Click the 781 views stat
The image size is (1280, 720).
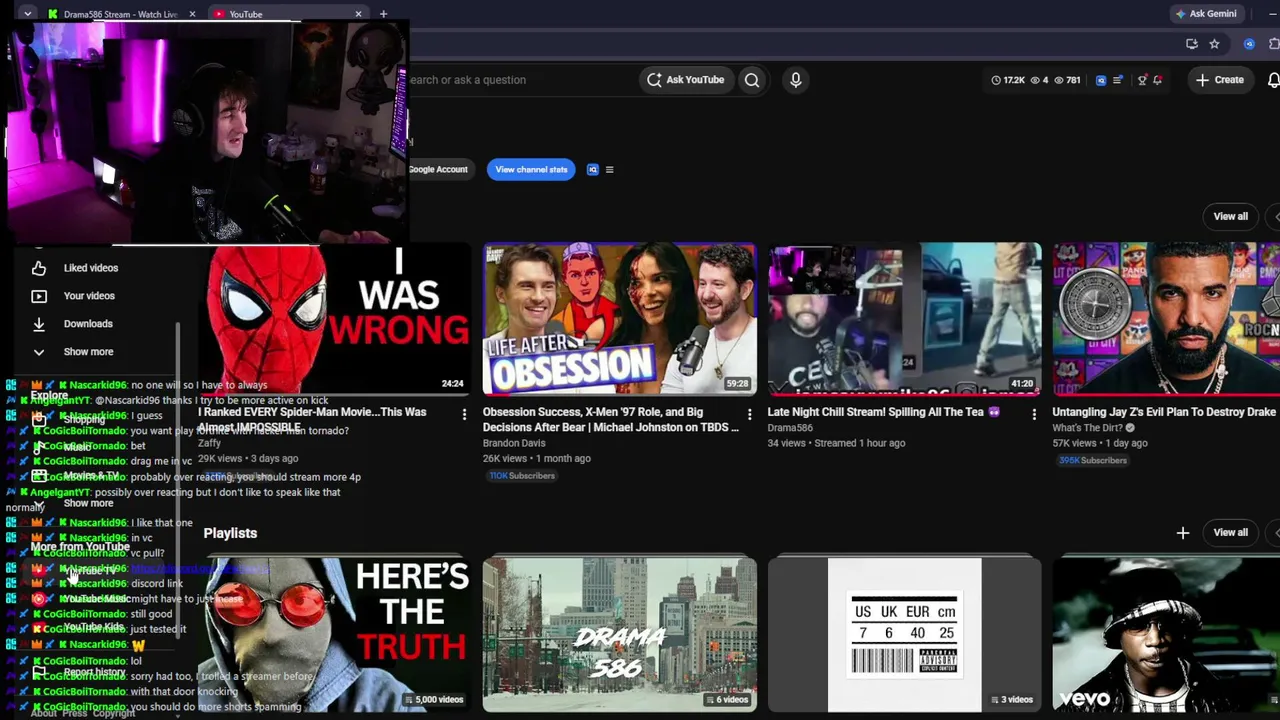point(1067,80)
